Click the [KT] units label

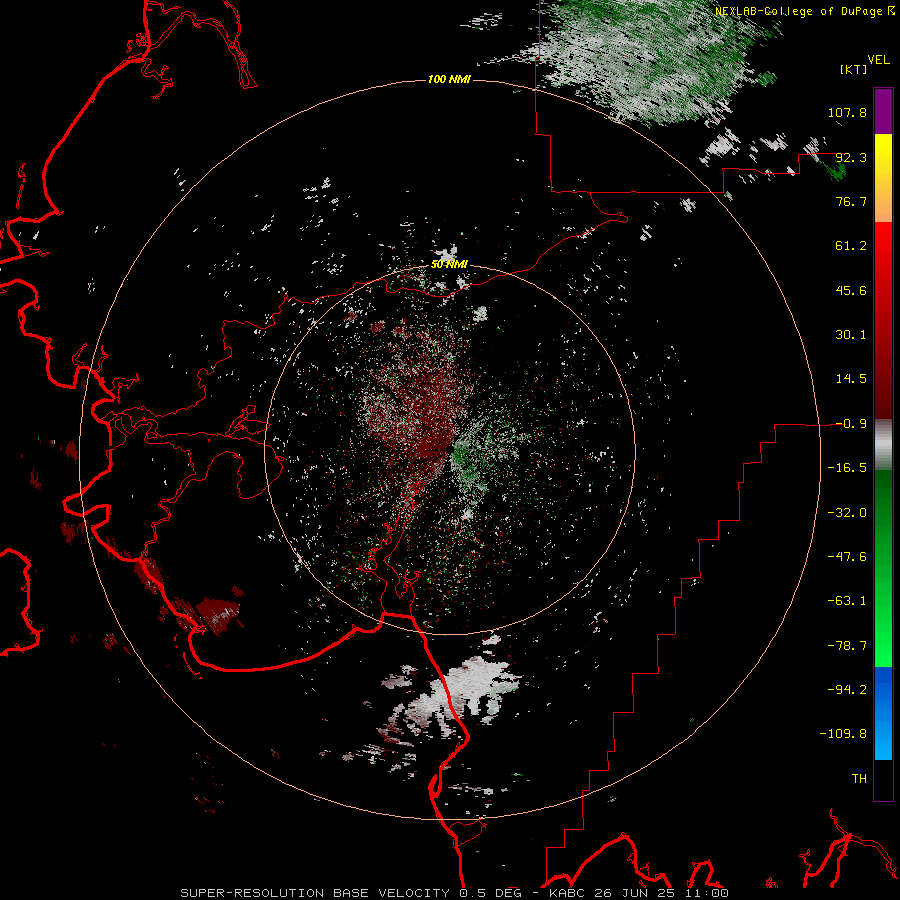coord(854,69)
